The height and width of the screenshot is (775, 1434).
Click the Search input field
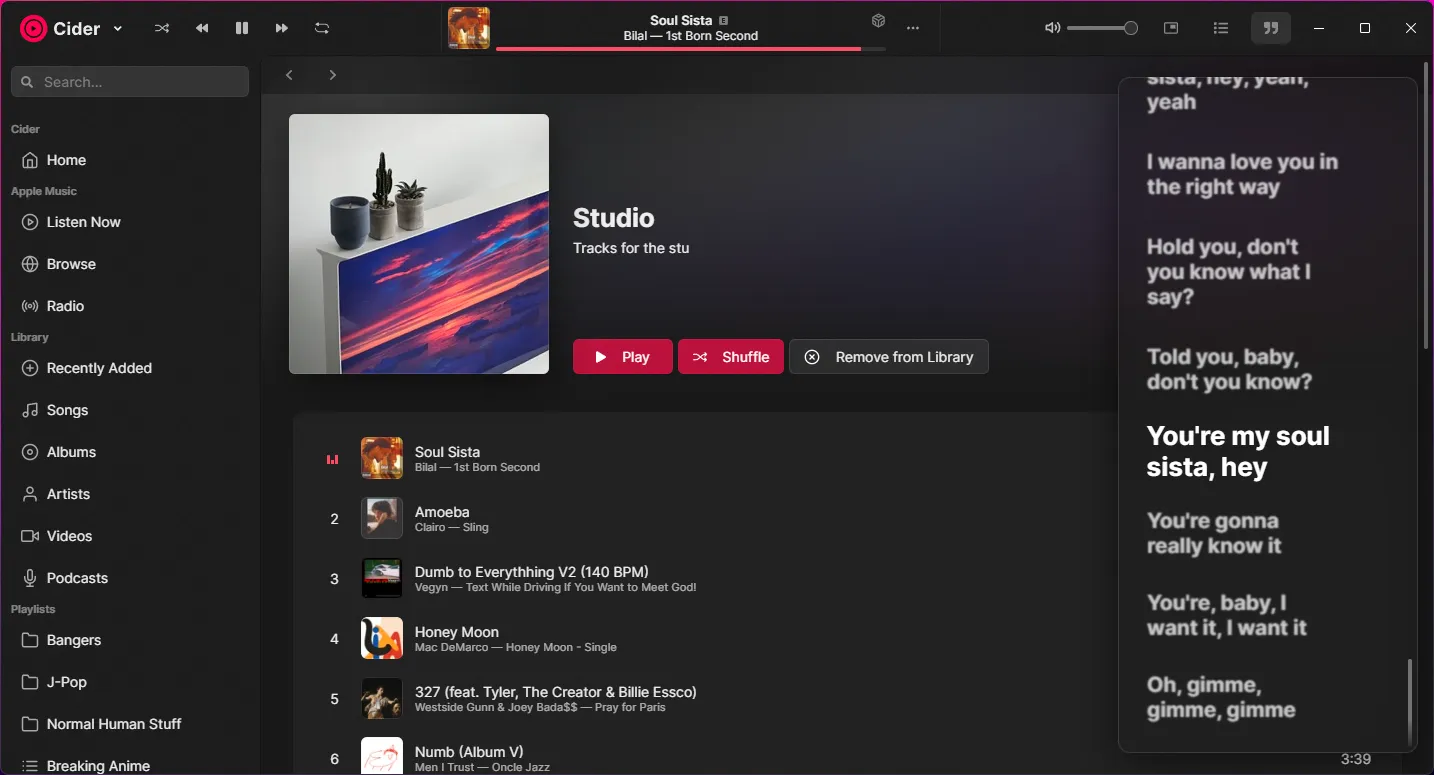coord(130,82)
